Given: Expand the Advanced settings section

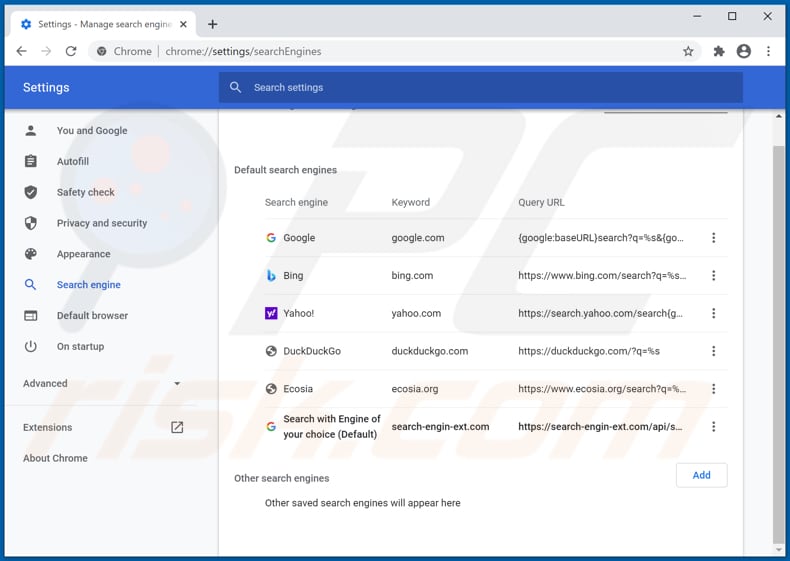Looking at the screenshot, I should (x=102, y=384).
